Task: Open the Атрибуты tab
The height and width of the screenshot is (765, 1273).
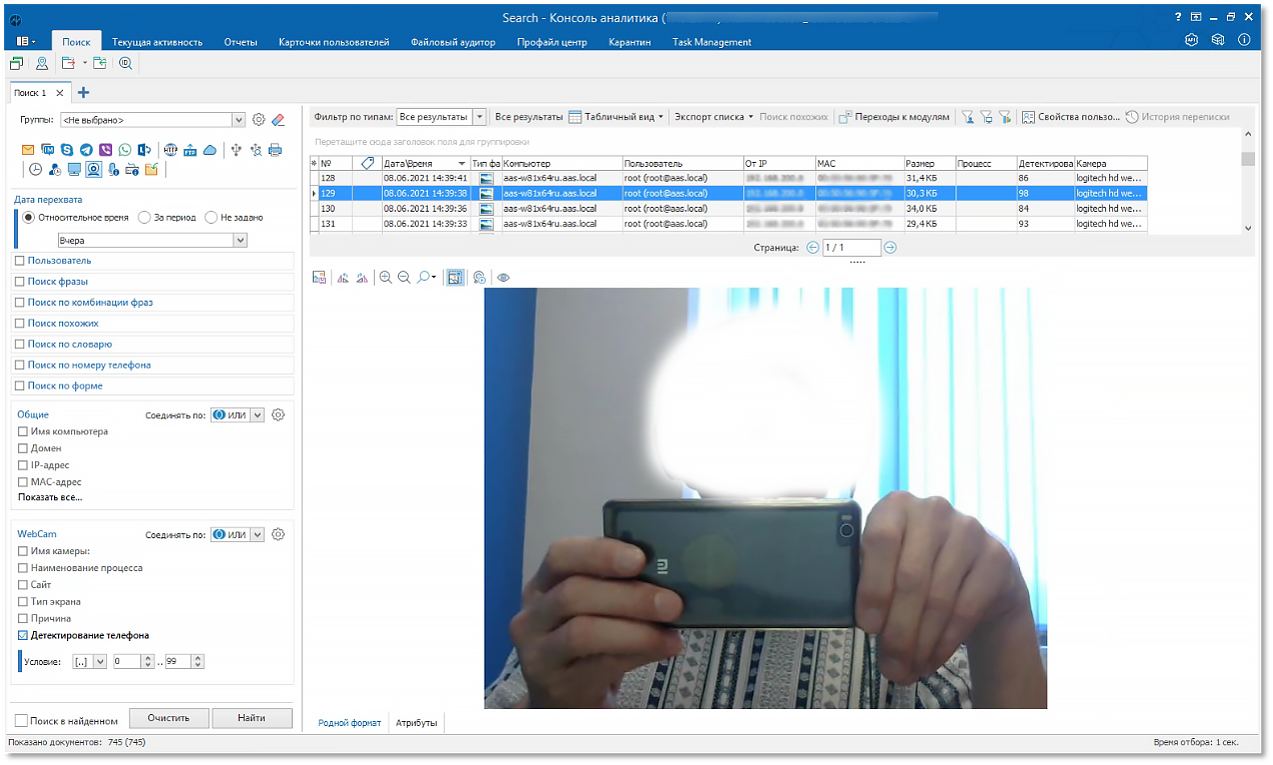Action: pyautogui.click(x=416, y=722)
